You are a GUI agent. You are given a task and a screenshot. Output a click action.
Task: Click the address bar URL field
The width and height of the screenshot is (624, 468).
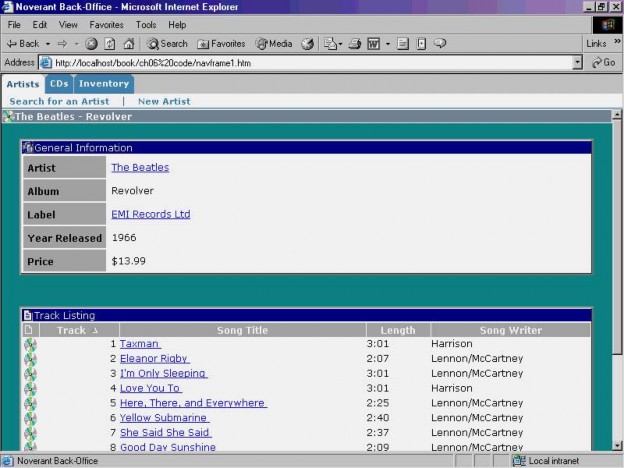click(300, 62)
